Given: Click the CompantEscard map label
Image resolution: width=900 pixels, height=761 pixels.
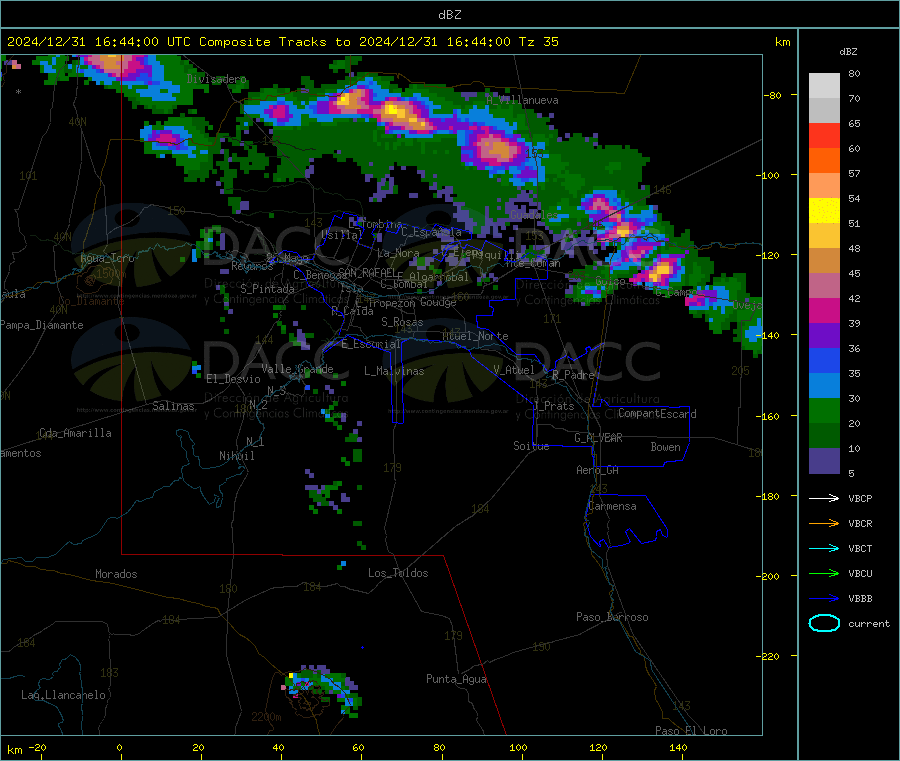Looking at the screenshot, I should click(657, 414).
